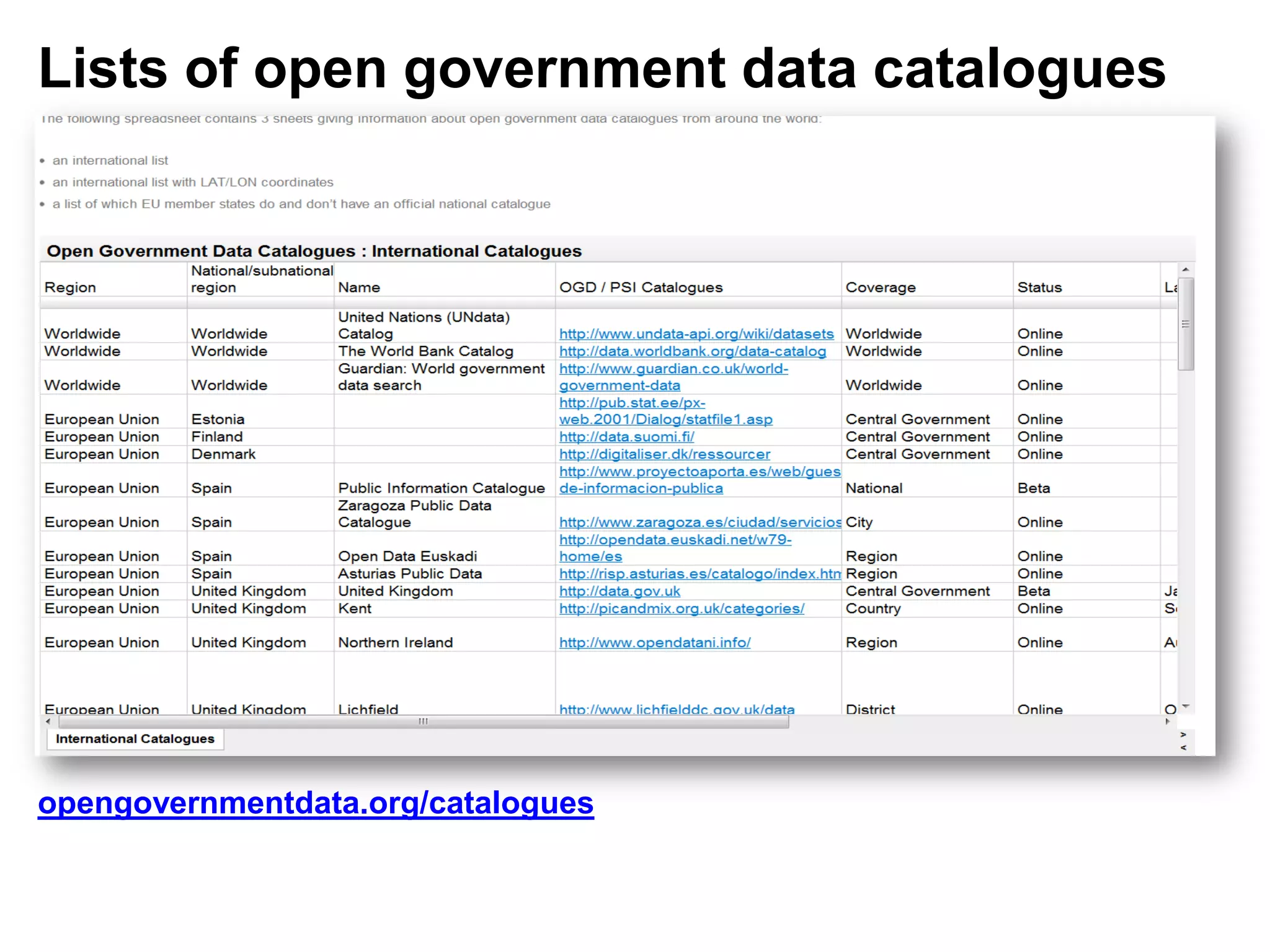
Task: Select the City coverage cell
Action: (x=927, y=514)
